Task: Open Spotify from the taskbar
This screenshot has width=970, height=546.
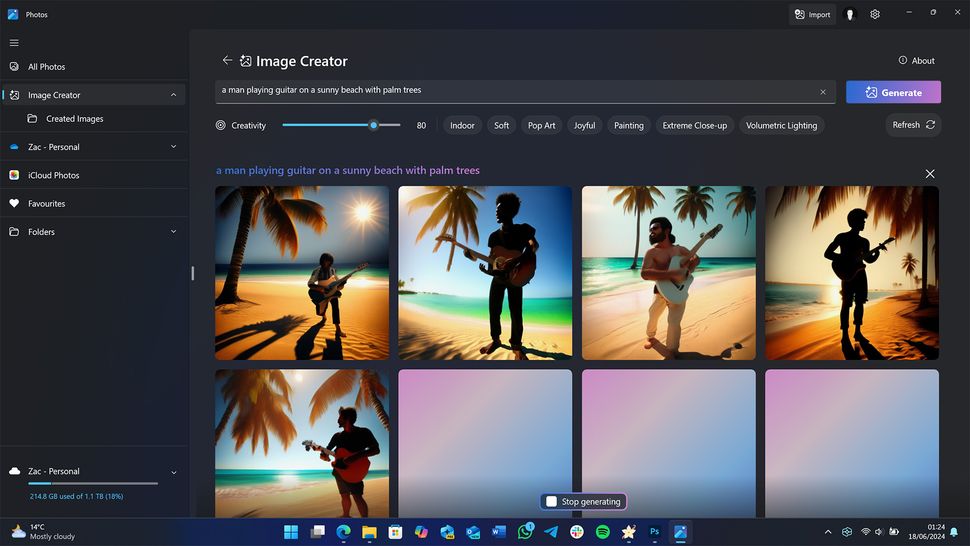Action: point(603,532)
